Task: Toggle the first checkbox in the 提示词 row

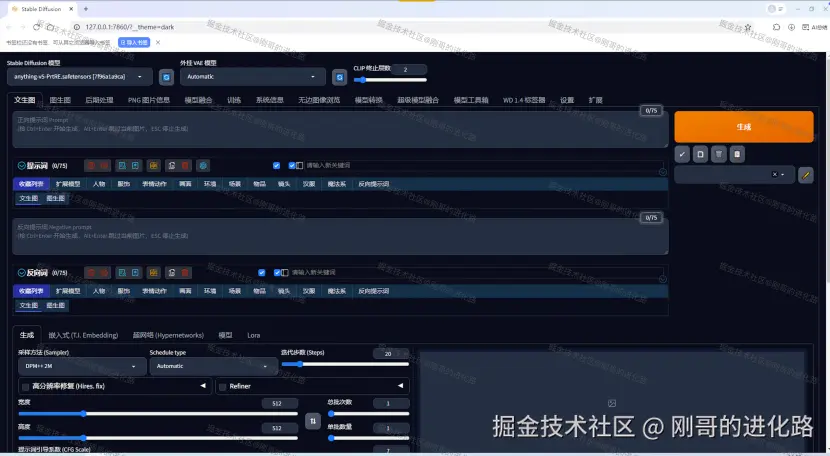Action: (x=276, y=166)
